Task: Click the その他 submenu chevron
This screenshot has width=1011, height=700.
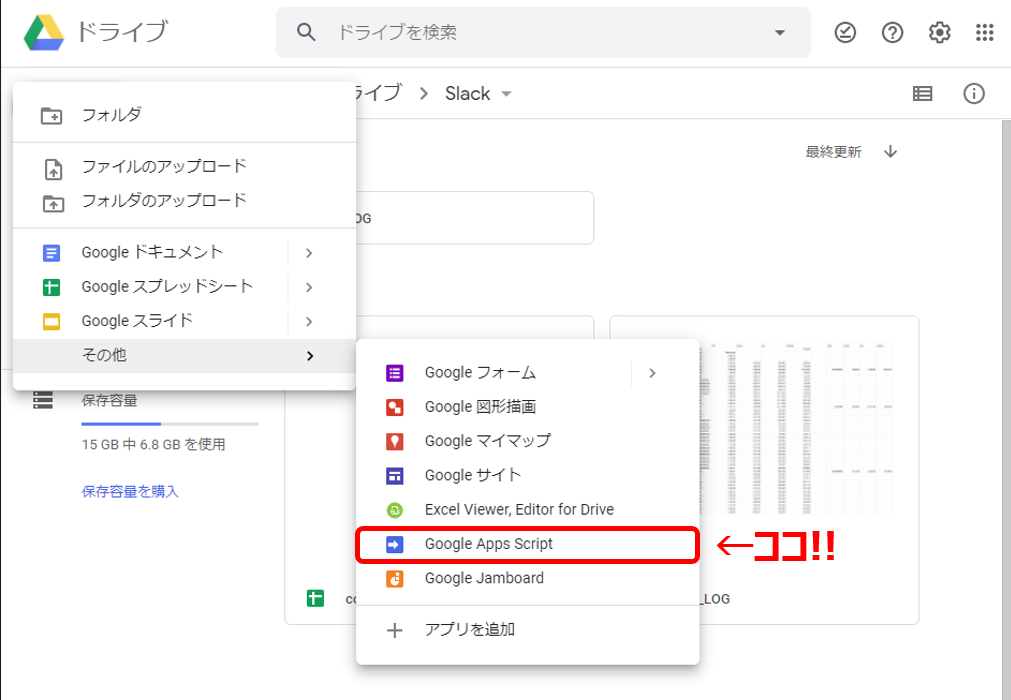Action: click(310, 356)
